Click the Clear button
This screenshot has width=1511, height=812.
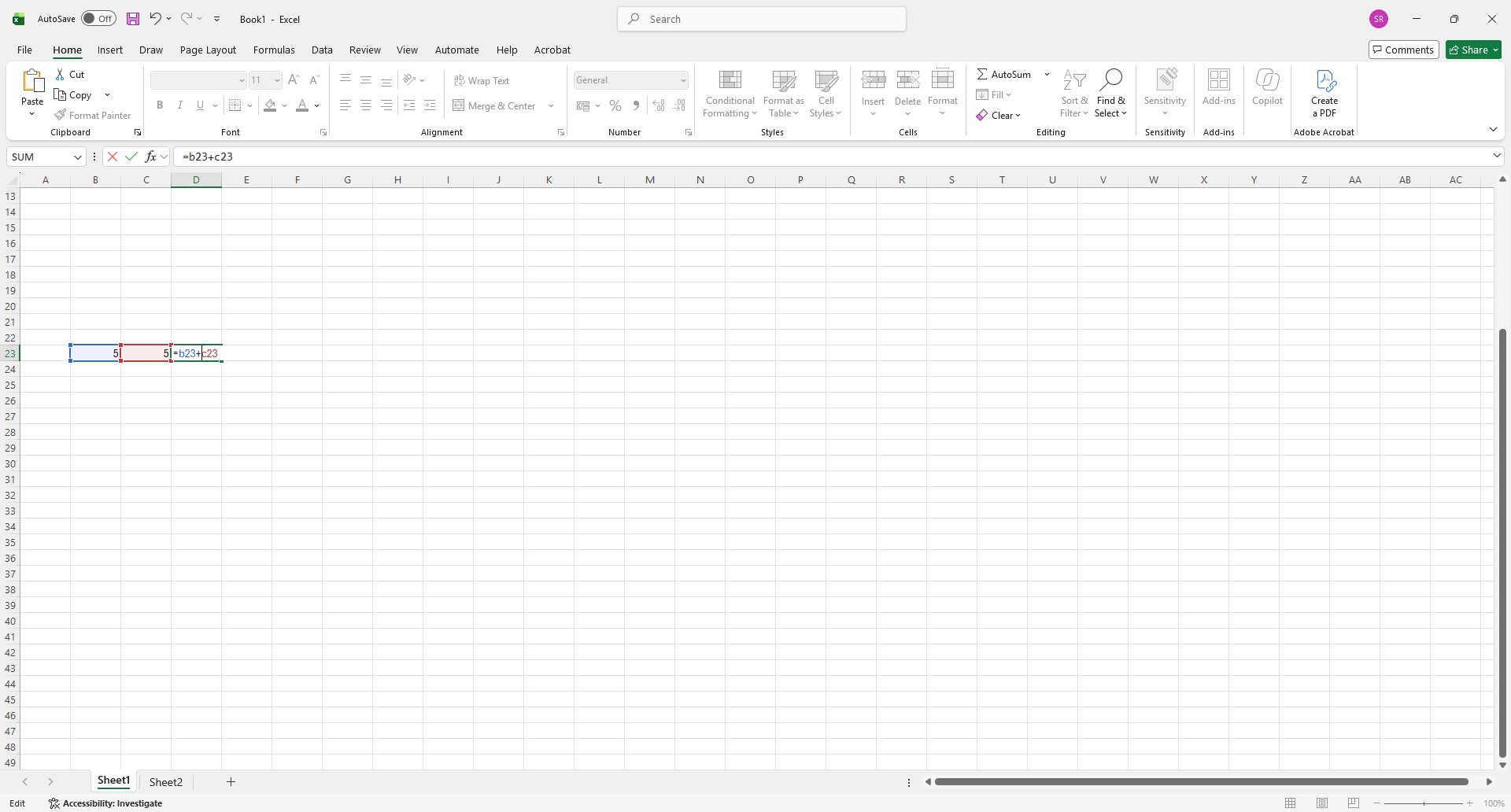998,115
